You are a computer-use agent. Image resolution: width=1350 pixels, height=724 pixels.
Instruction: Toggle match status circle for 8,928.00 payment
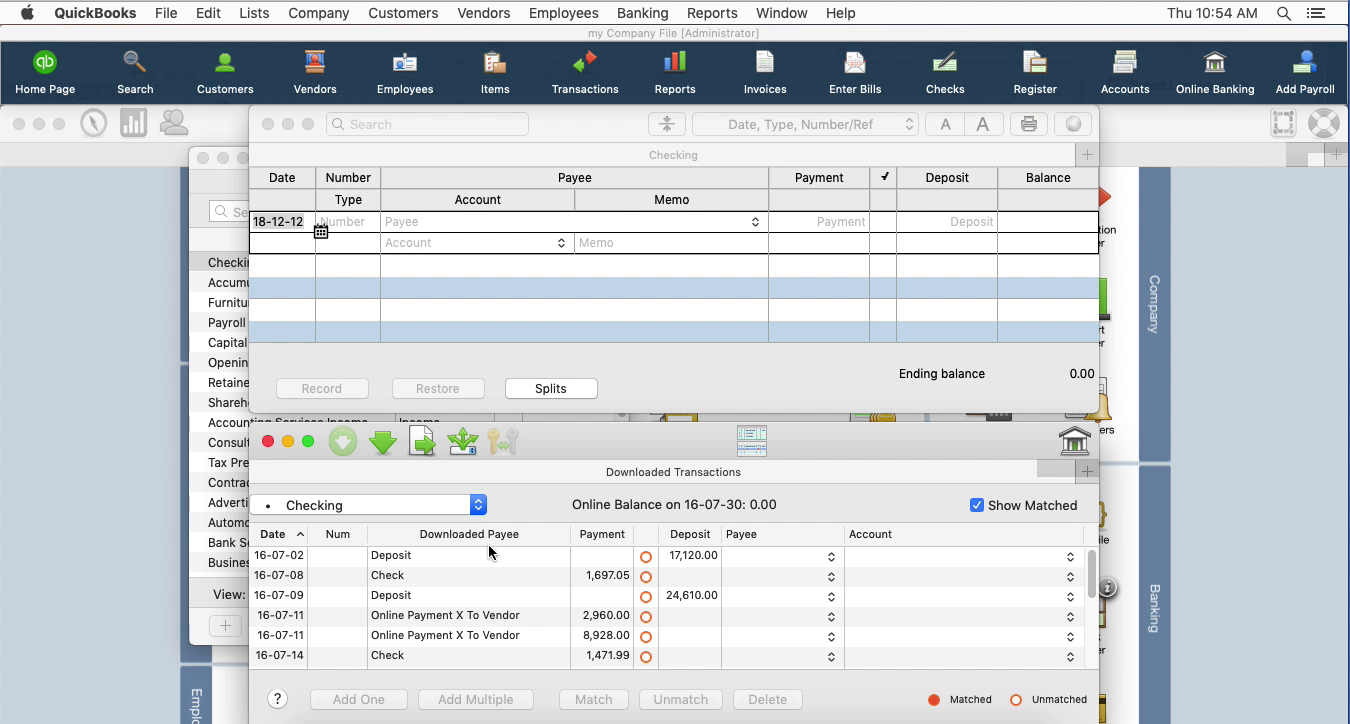pyautogui.click(x=646, y=637)
